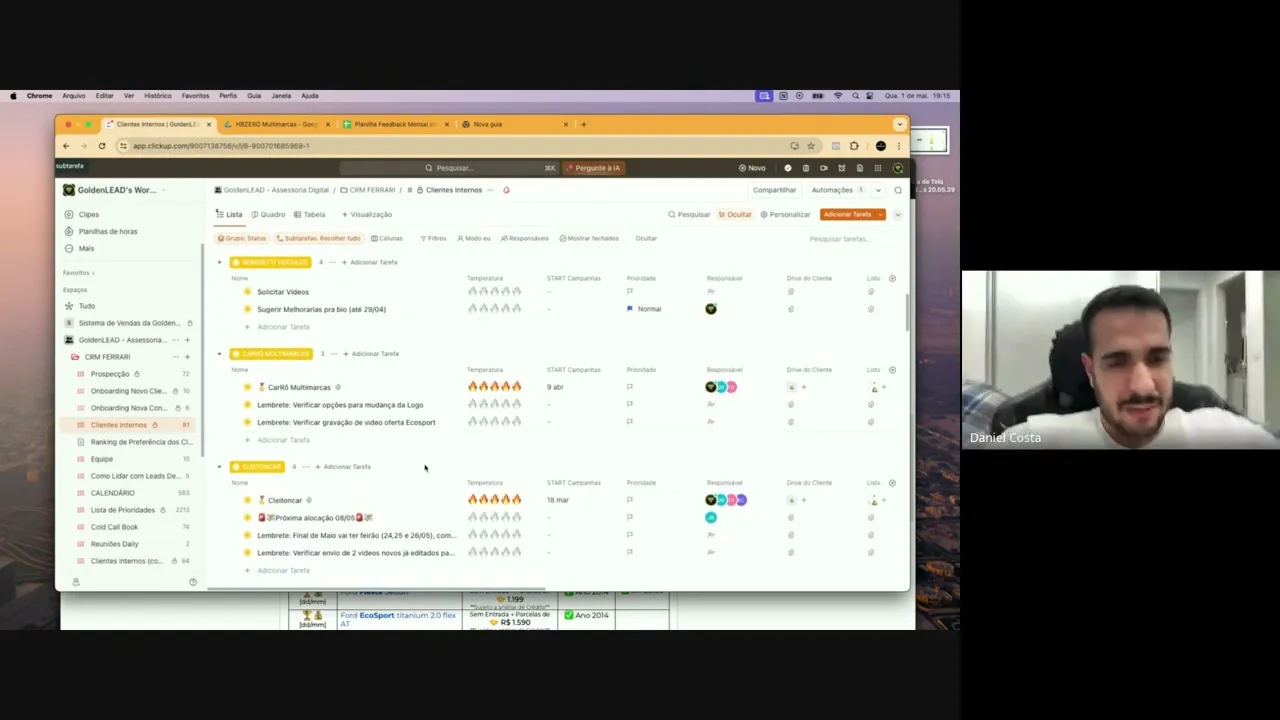Open Personalizar settings

click(785, 214)
